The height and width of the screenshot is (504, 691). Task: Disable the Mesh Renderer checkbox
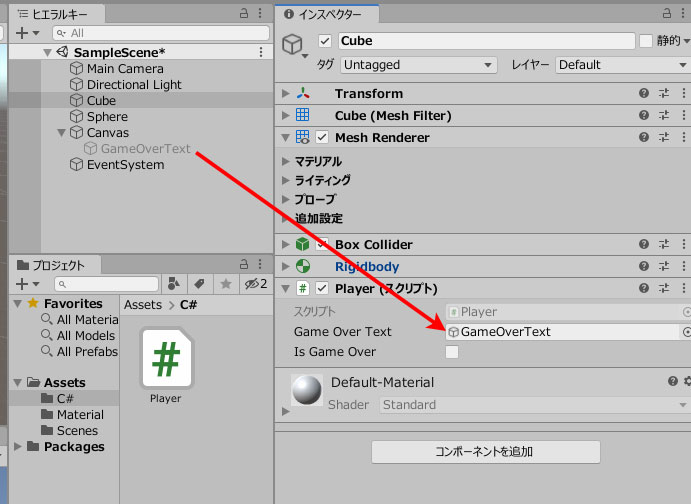322,137
